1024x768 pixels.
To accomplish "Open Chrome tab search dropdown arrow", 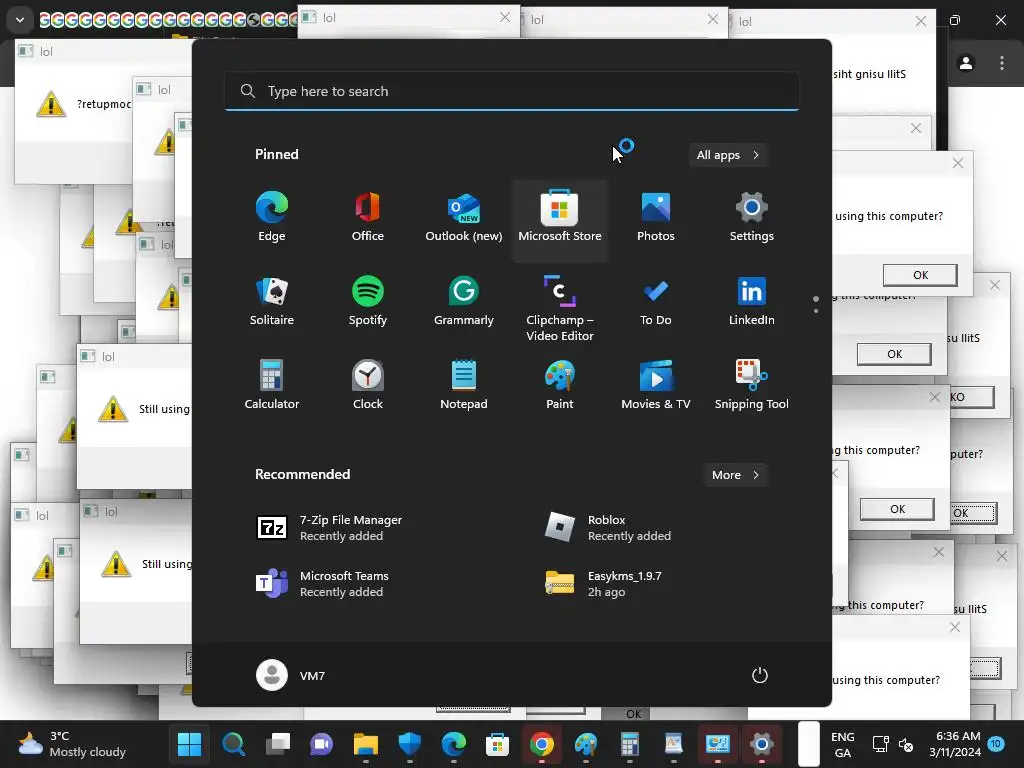I will 20,20.
